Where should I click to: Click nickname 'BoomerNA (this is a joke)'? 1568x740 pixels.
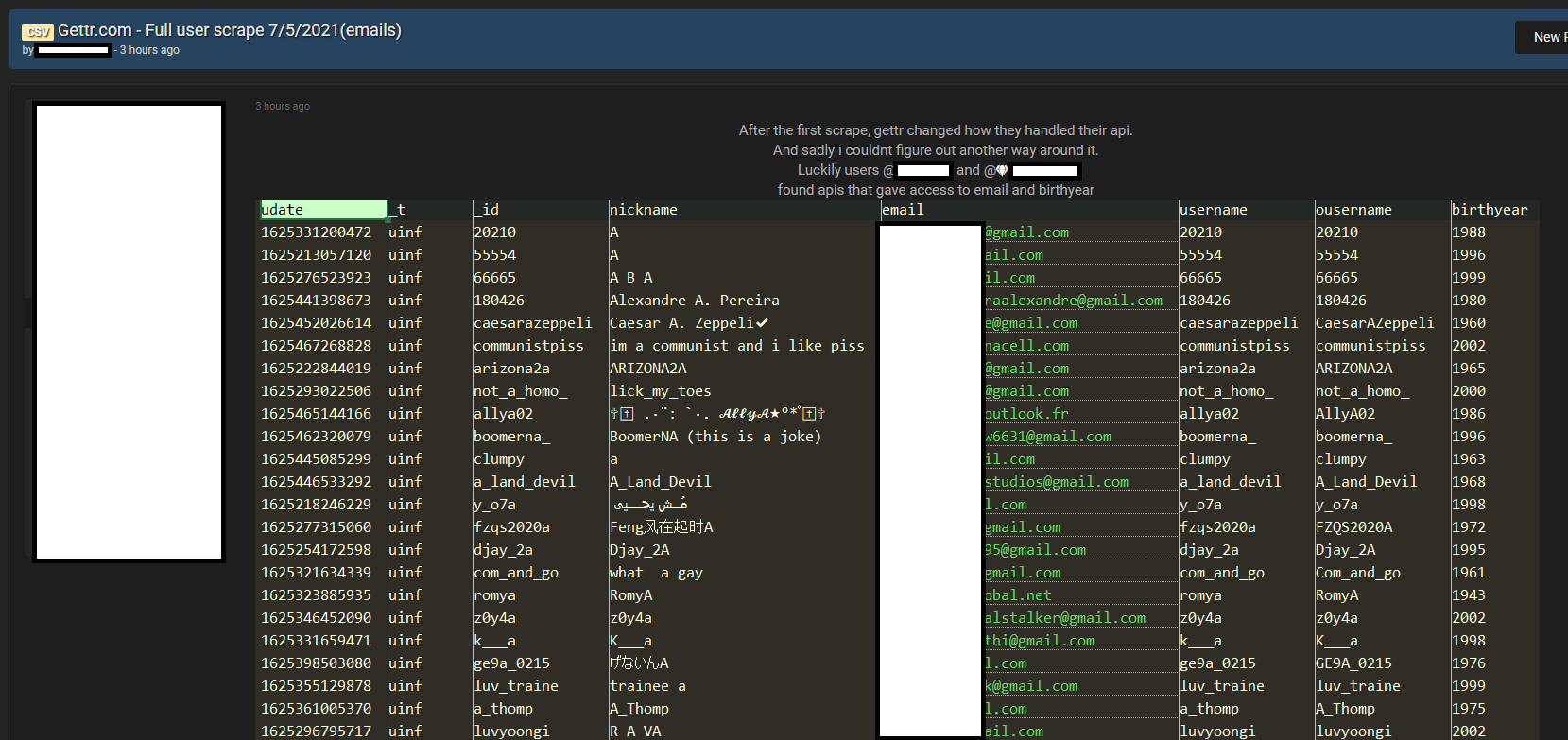(715, 437)
